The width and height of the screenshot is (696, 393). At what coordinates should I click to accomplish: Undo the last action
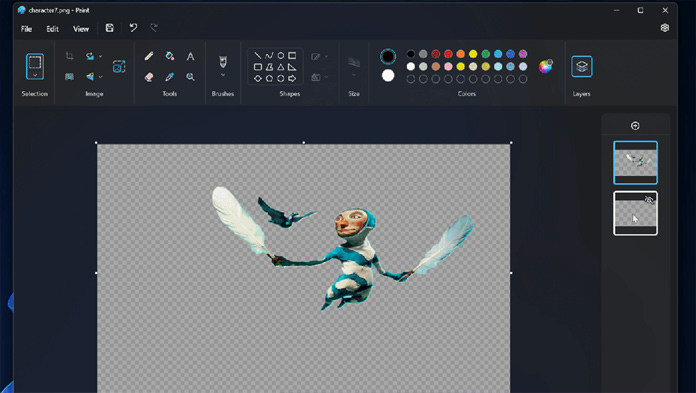[x=133, y=28]
